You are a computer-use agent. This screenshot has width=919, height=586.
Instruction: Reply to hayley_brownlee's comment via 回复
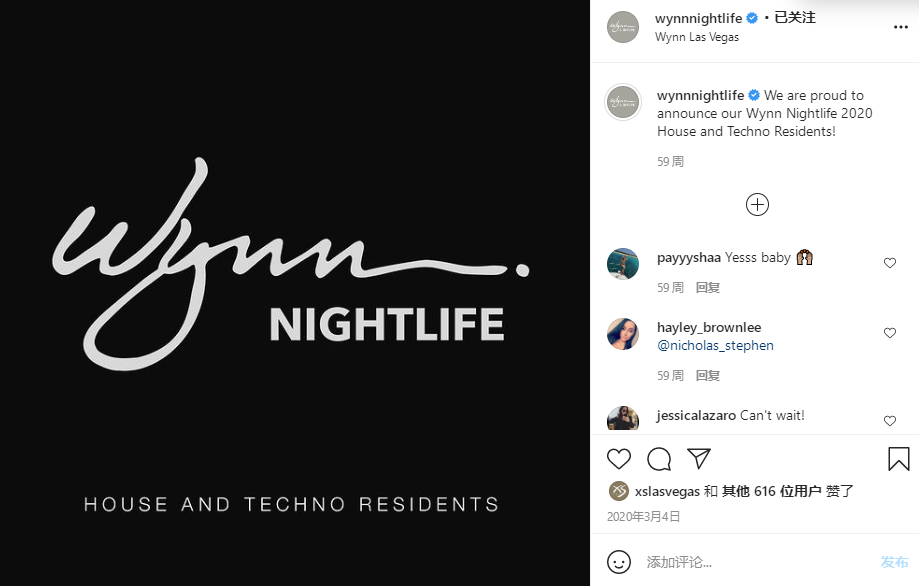707,376
